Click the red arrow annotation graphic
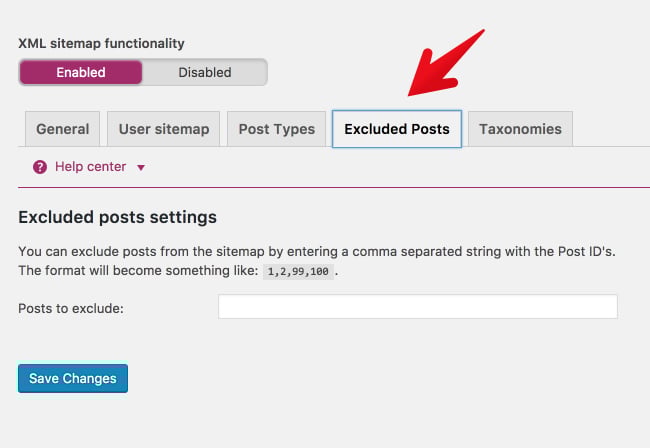Screen dimensions: 650x448 click(x=446, y=63)
